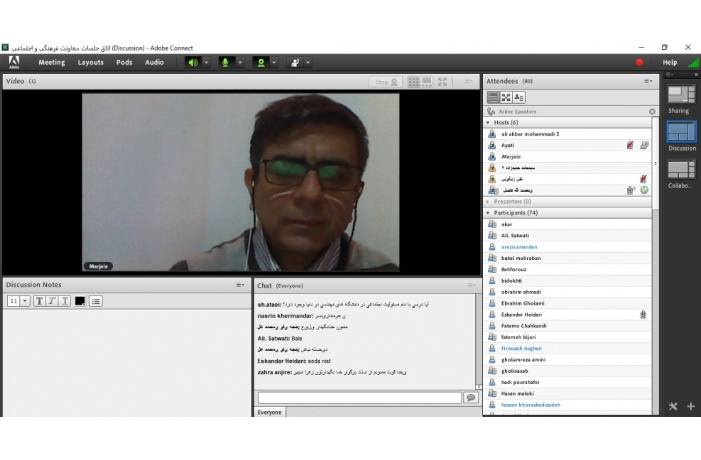Image resolution: width=701 pixels, height=460 pixels.
Task: Collapse the Hosts (6) group
Action: 488,122
